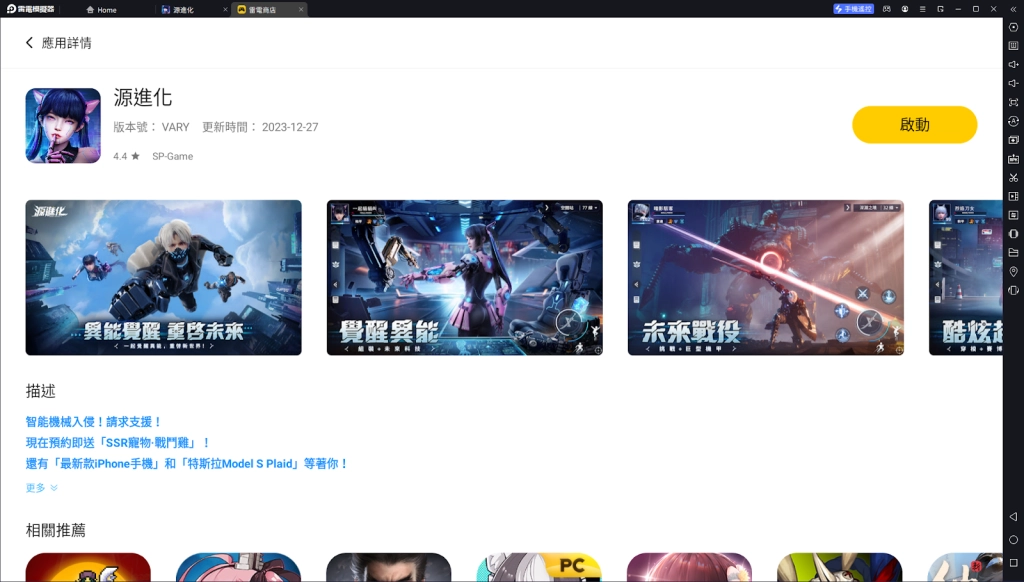Open the user account icon in title bar

904,9
